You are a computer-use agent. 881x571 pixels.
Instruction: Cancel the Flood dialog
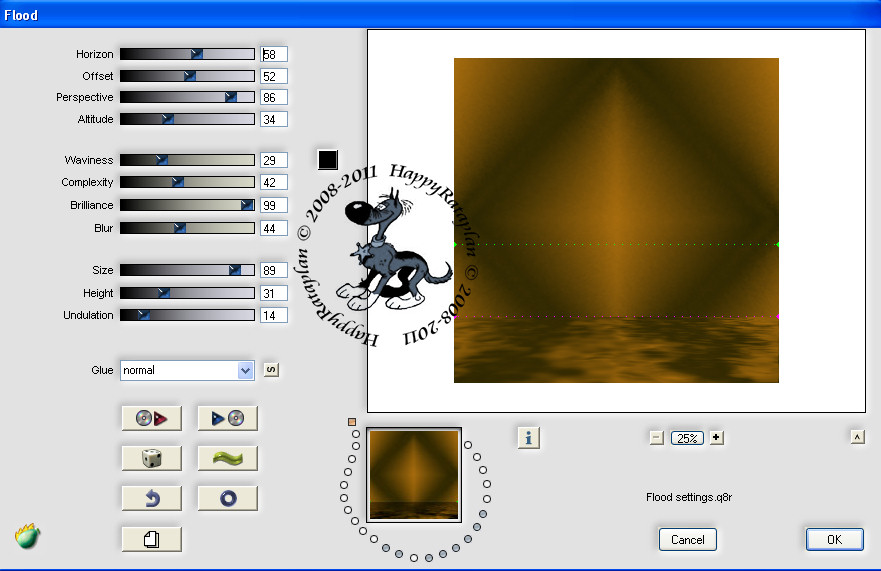pyautogui.click(x=687, y=539)
